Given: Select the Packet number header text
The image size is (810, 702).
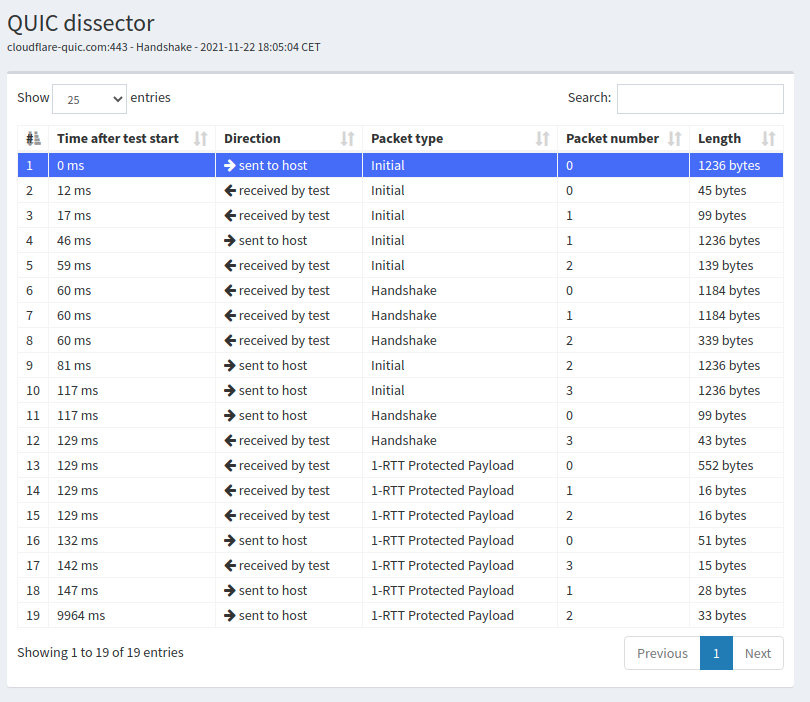Looking at the screenshot, I should tap(612, 138).
